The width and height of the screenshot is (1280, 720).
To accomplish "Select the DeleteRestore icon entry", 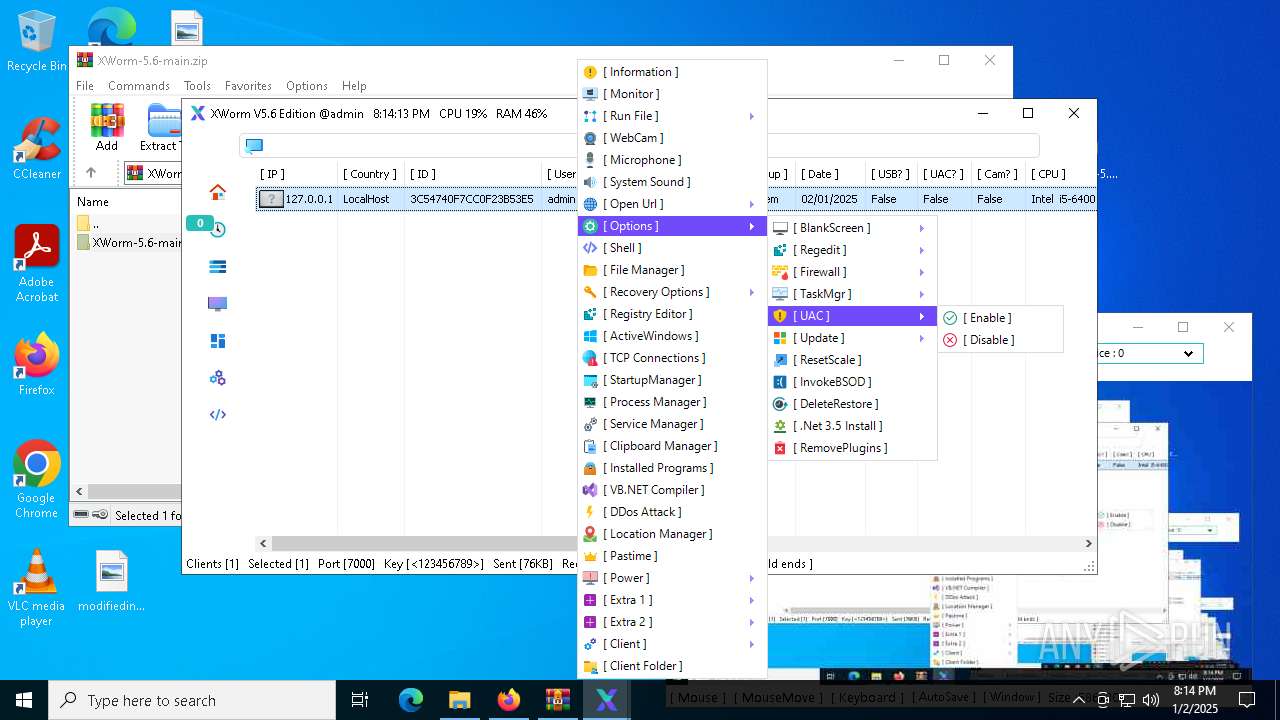I will coord(780,404).
